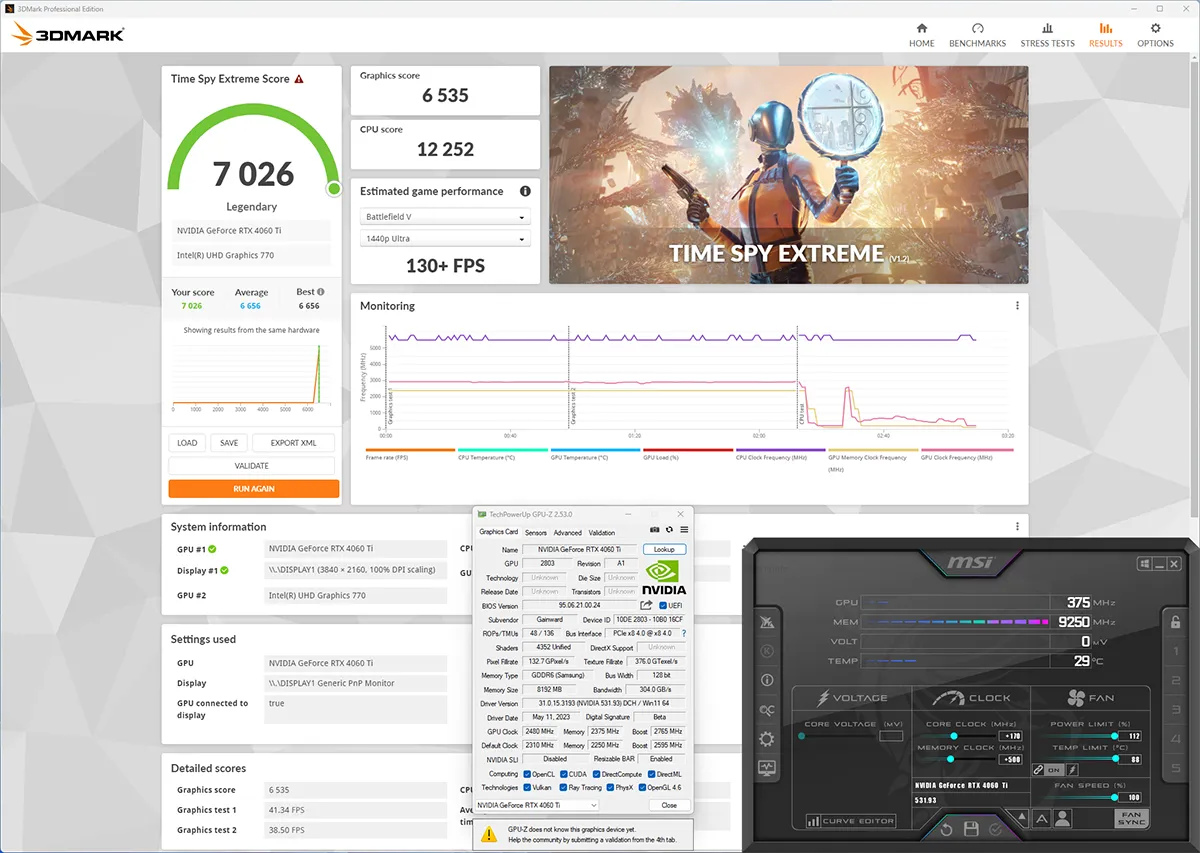This screenshot has height=853, width=1200.
Task: Switch to GPU-Z Validation tab
Action: (x=602, y=533)
